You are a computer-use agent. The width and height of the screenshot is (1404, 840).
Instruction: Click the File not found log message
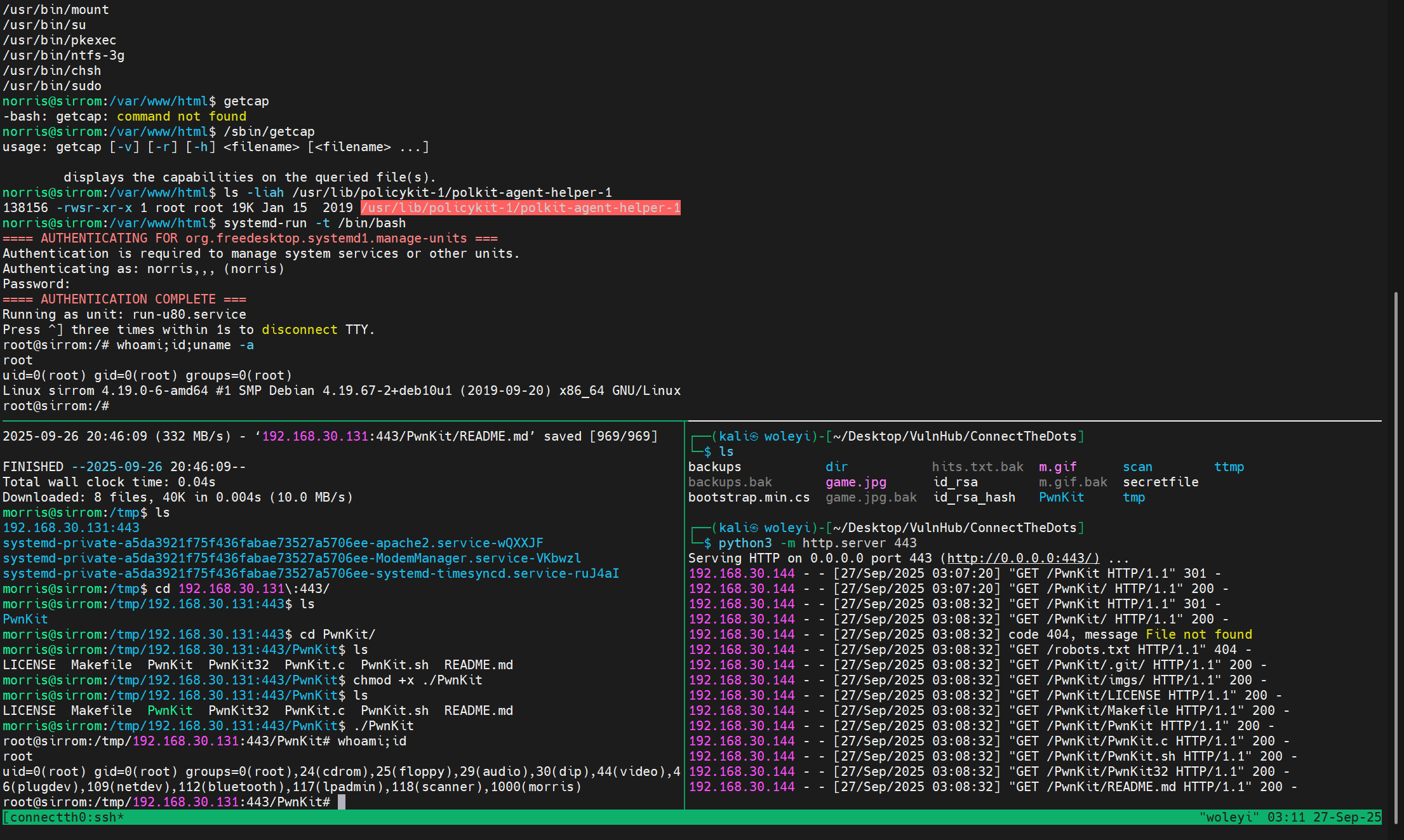pyautogui.click(x=1198, y=634)
